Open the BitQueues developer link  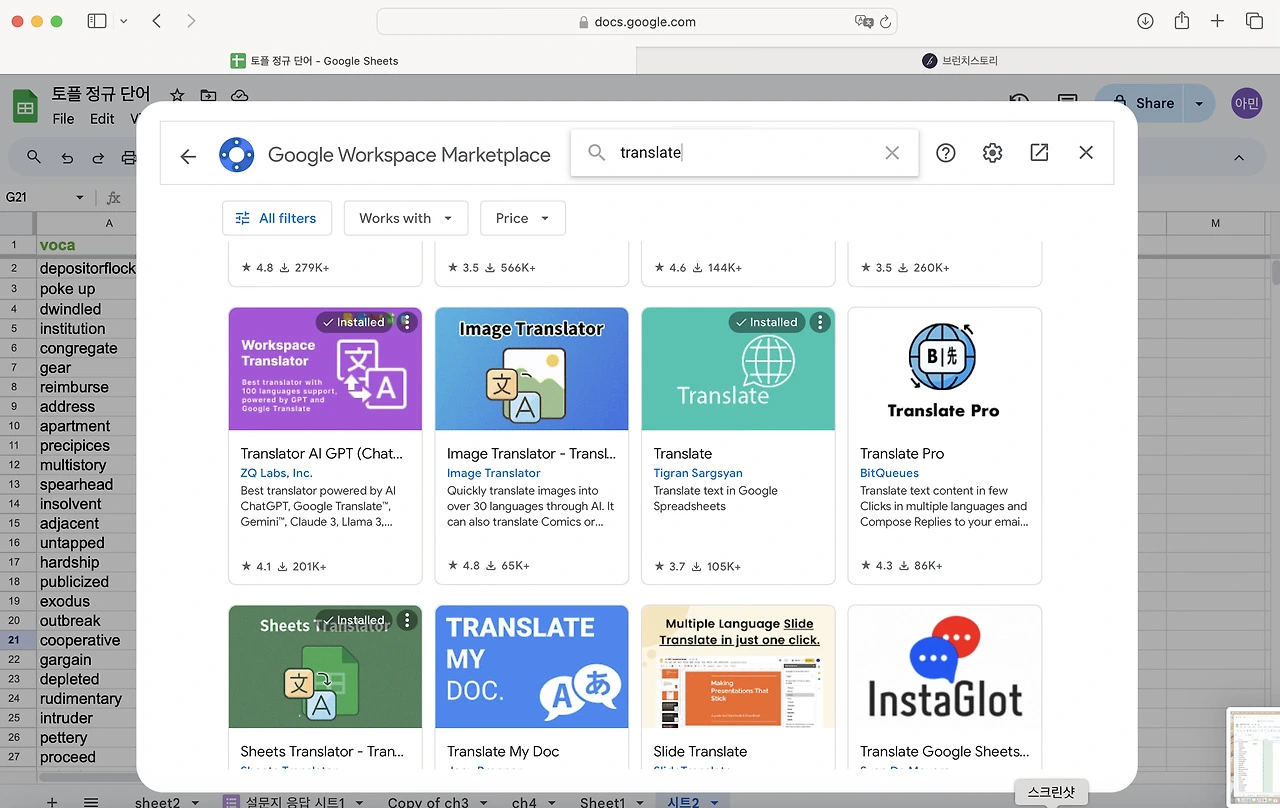point(889,473)
